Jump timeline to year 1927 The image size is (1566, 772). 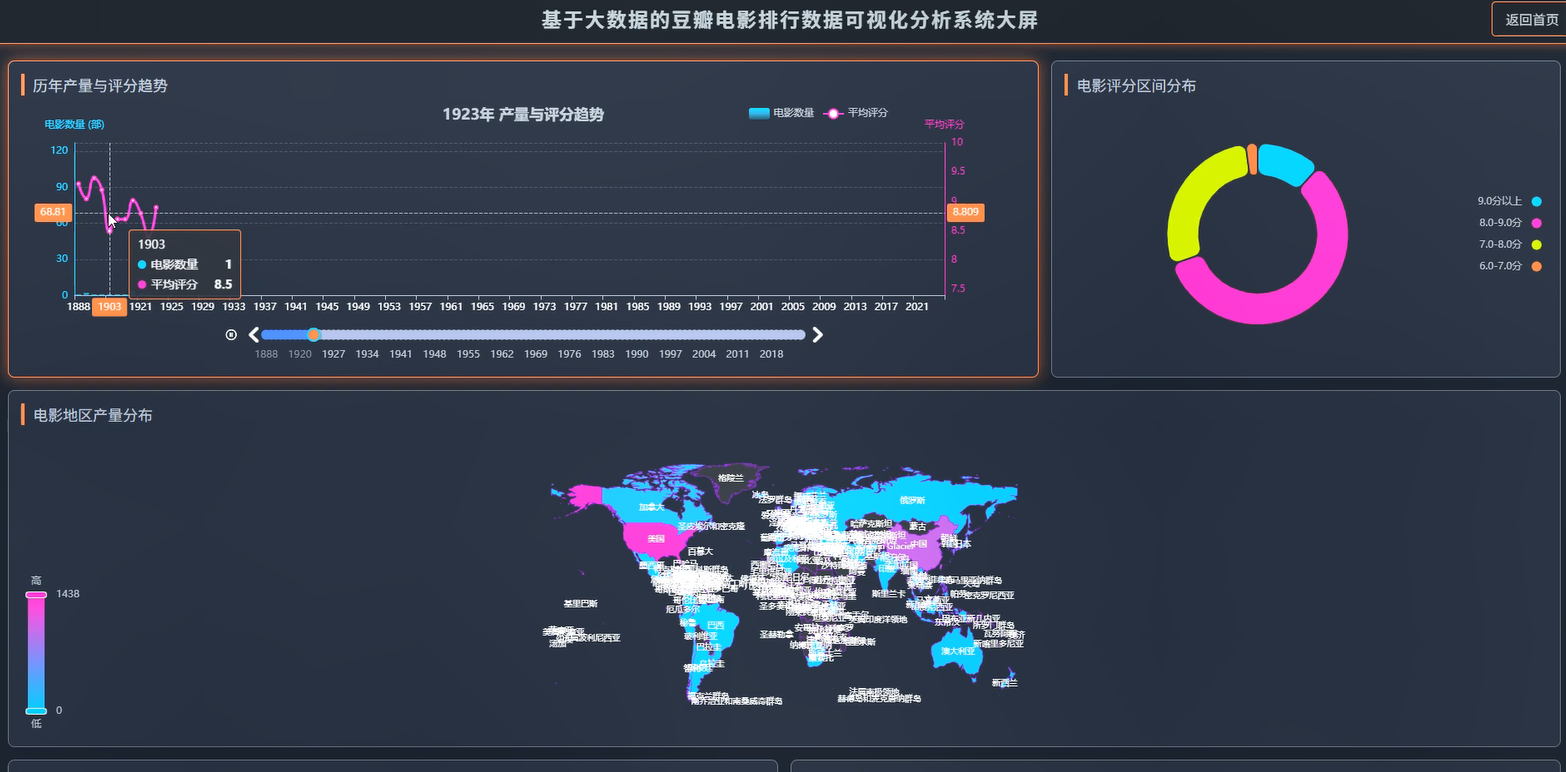334,354
